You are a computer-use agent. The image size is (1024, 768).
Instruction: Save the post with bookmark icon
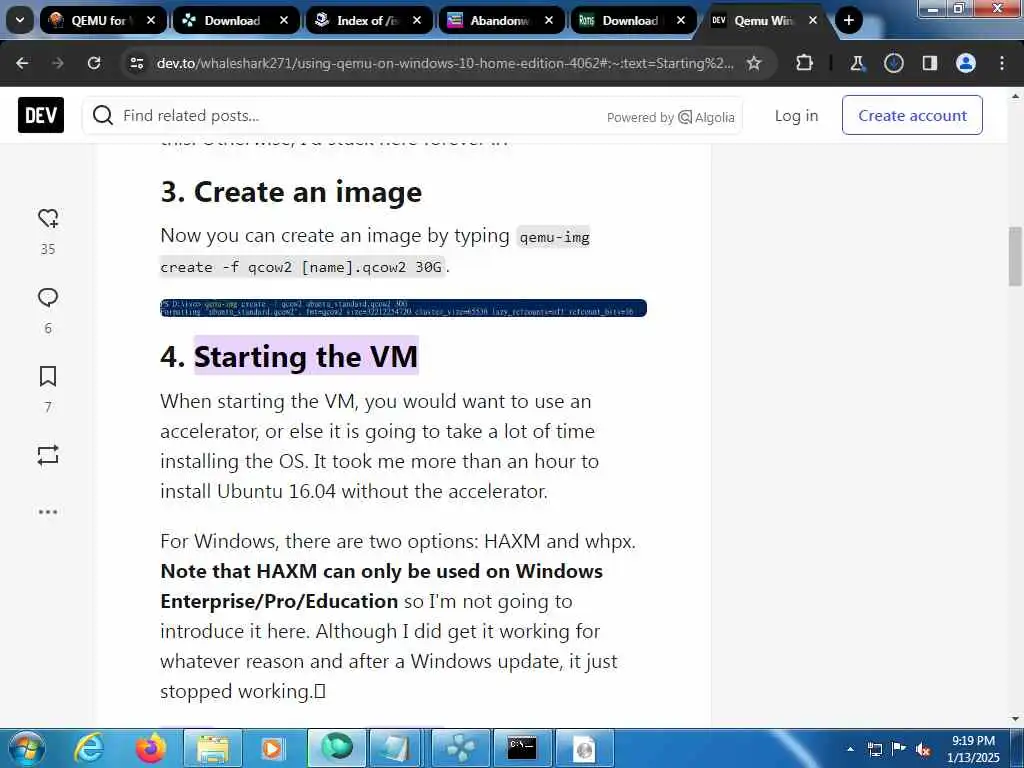[x=48, y=376]
